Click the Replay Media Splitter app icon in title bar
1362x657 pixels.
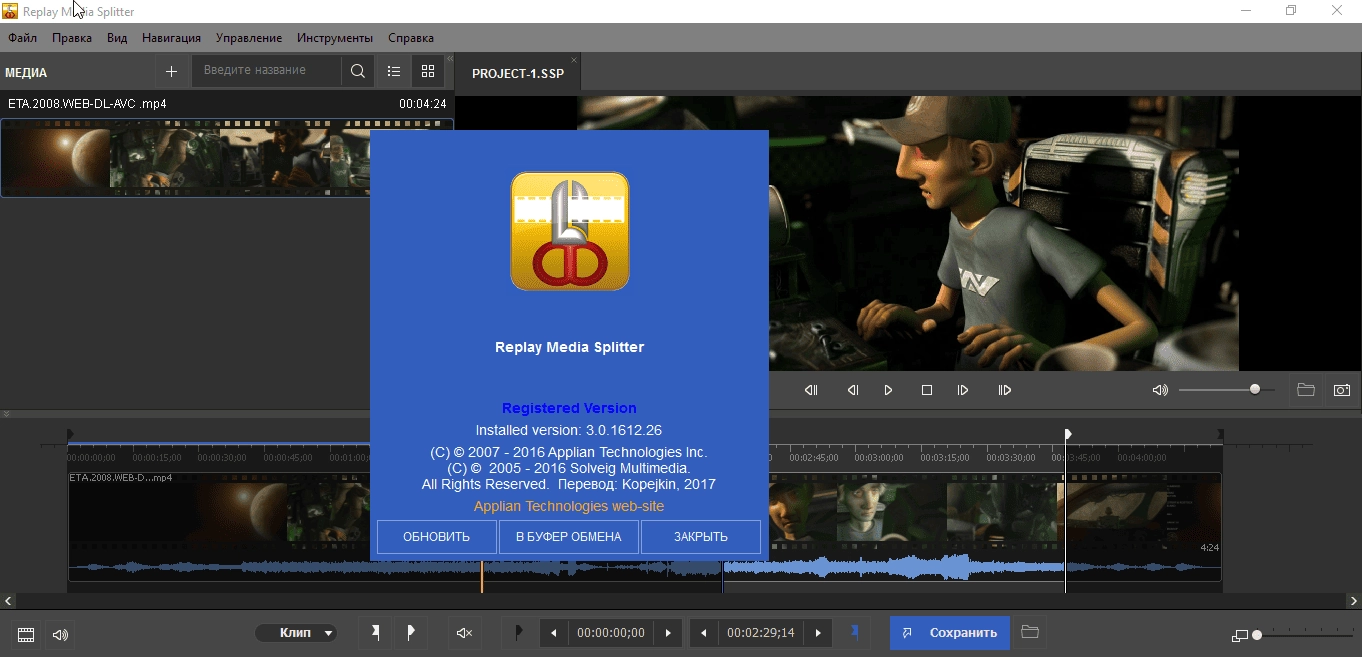(x=10, y=11)
